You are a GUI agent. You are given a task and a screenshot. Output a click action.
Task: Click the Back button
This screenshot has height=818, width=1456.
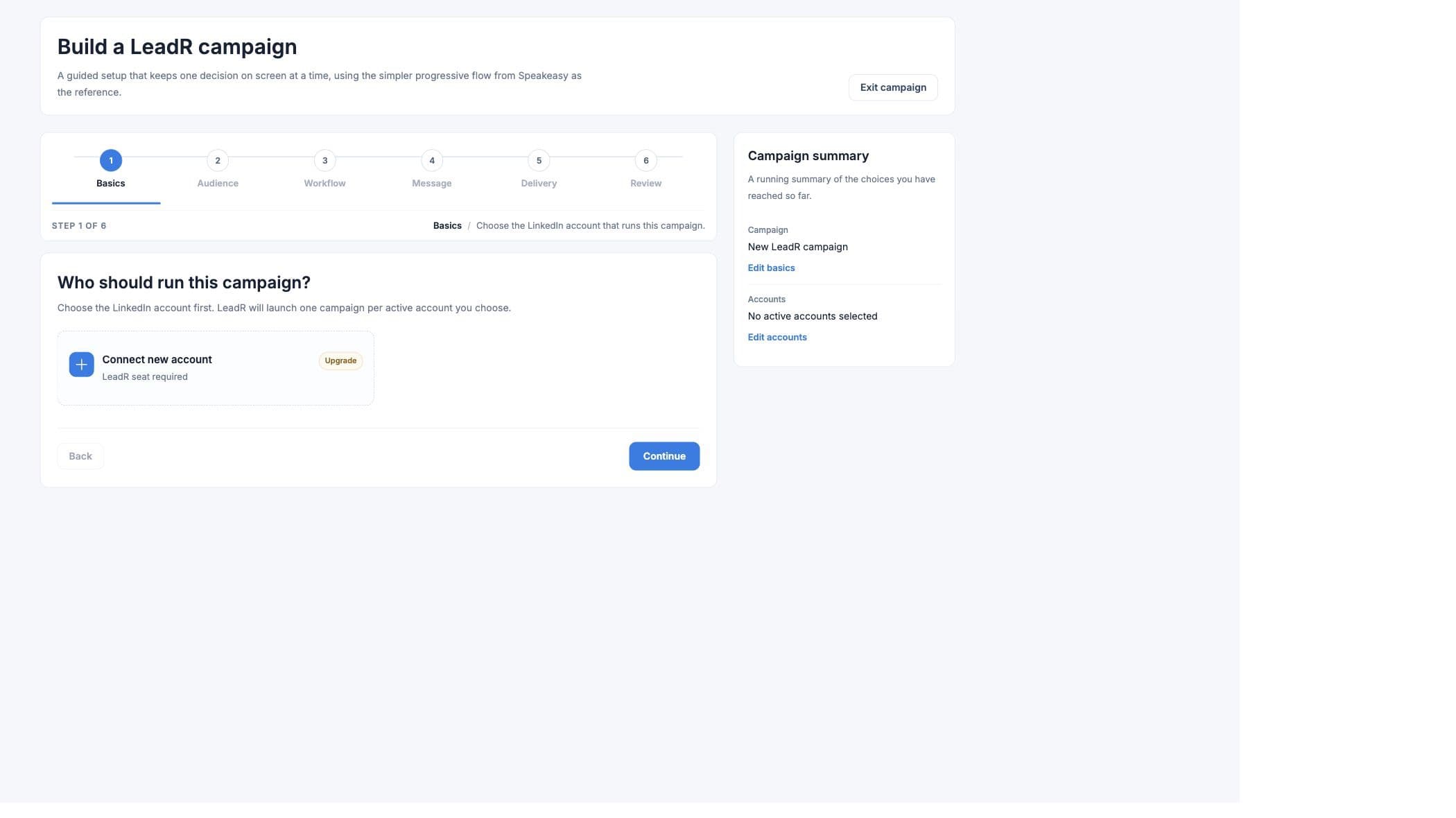pyautogui.click(x=80, y=456)
